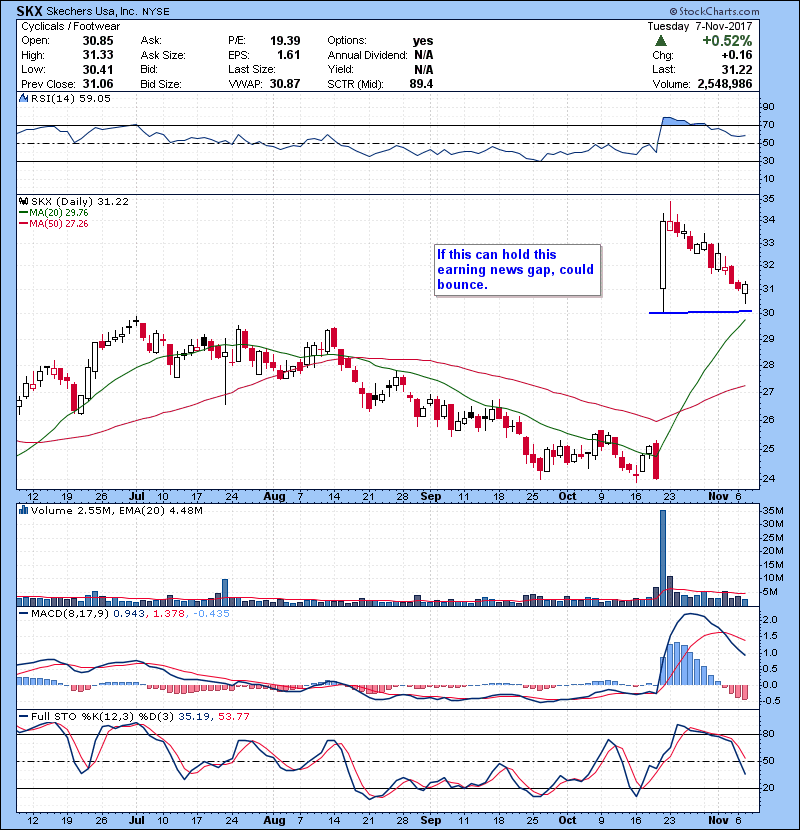
Task: Click the latest candlestick at Nov 7
Action: [x=745, y=289]
